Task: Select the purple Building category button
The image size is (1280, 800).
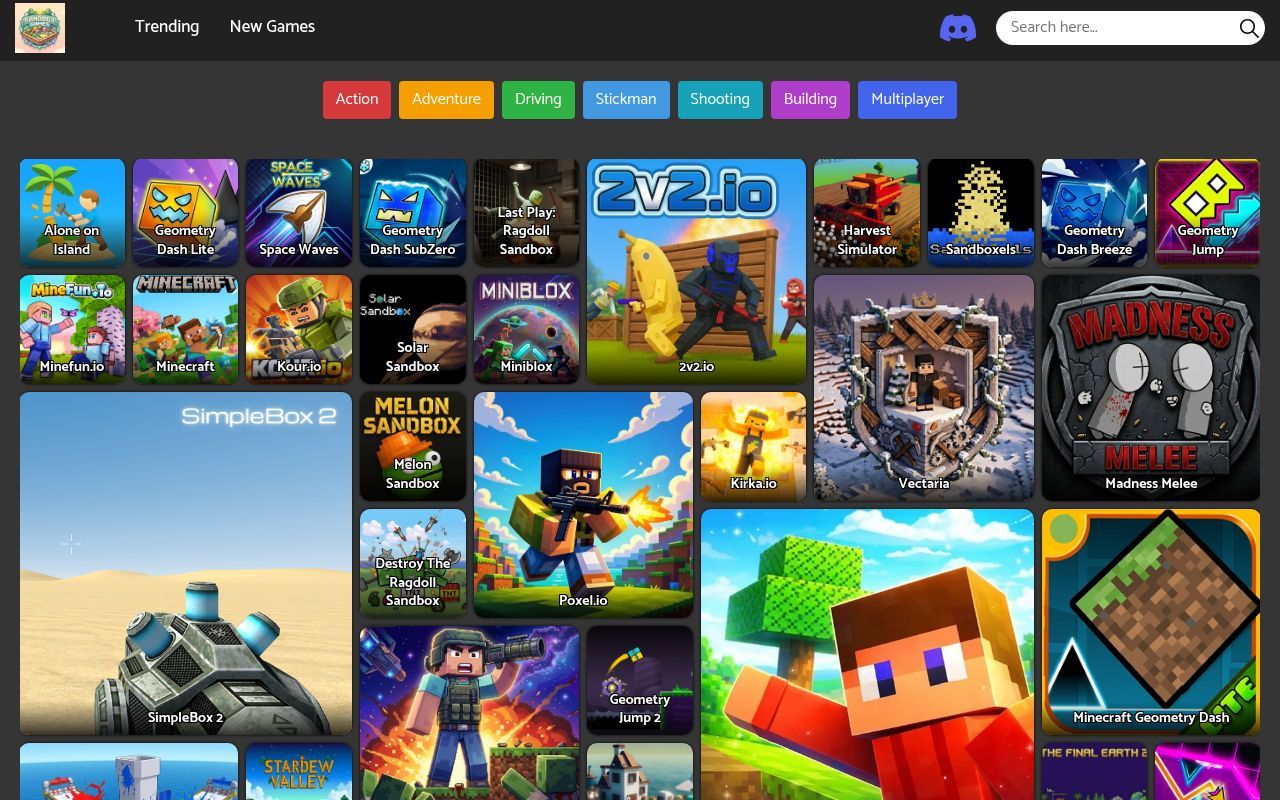Action: (810, 99)
